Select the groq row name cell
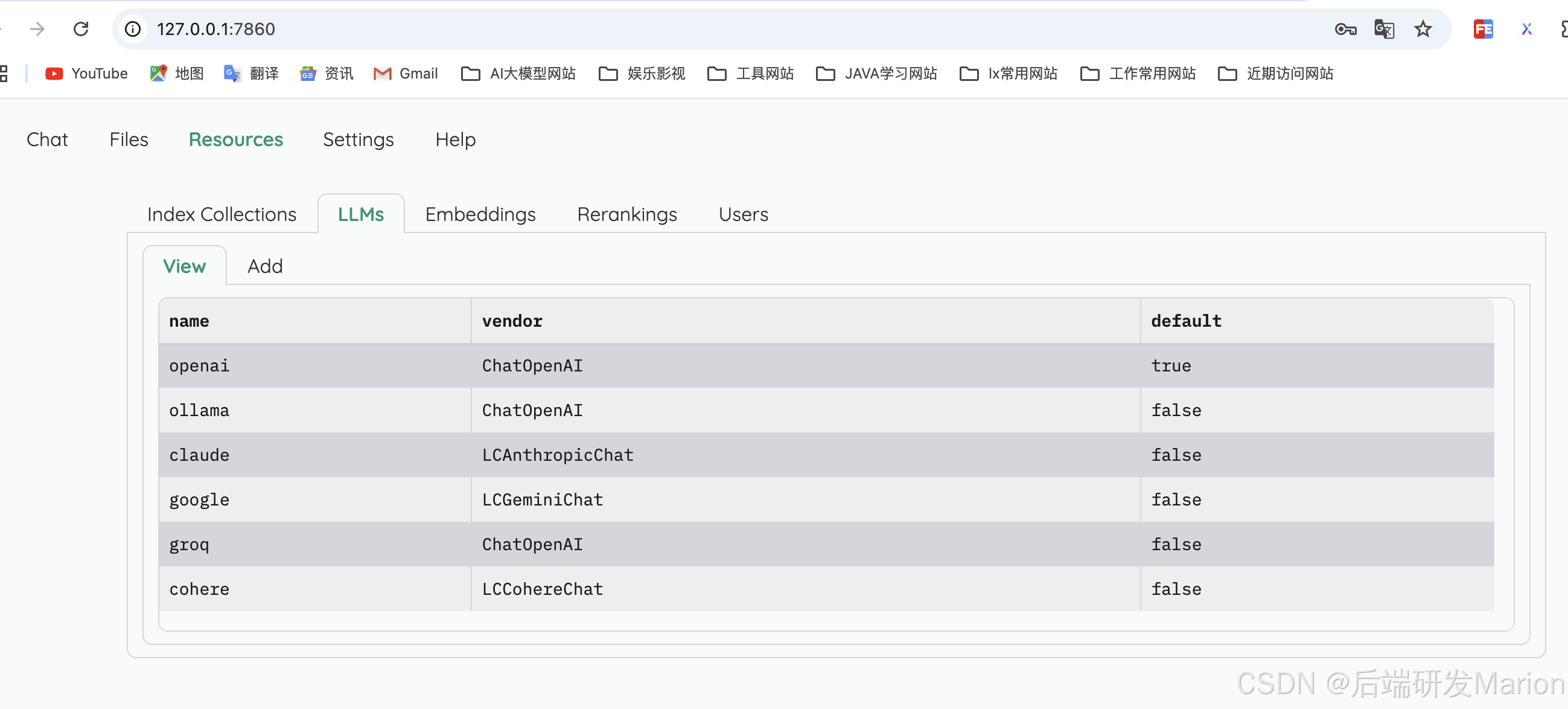 pyautogui.click(x=314, y=545)
